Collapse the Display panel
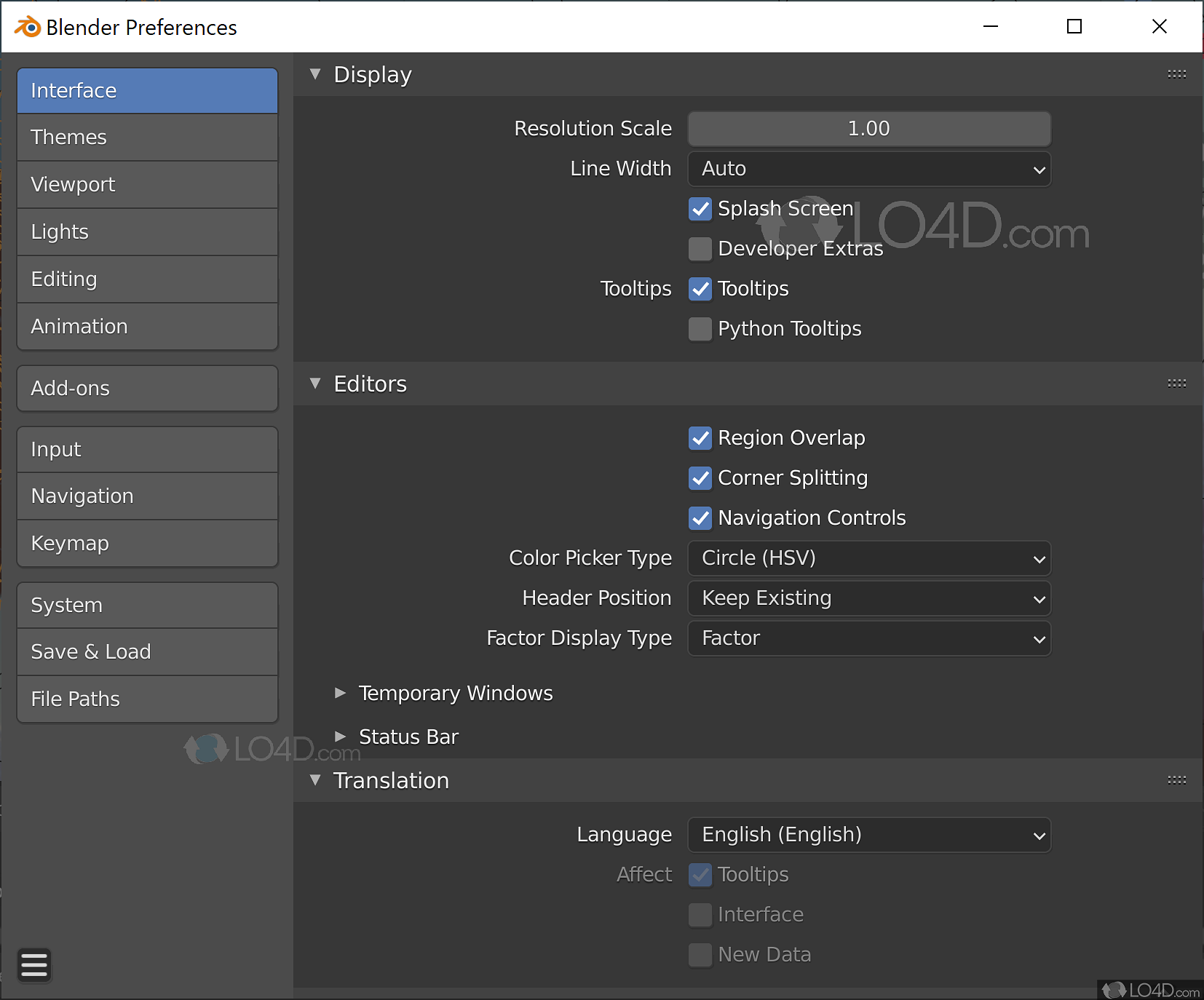 pyautogui.click(x=315, y=74)
